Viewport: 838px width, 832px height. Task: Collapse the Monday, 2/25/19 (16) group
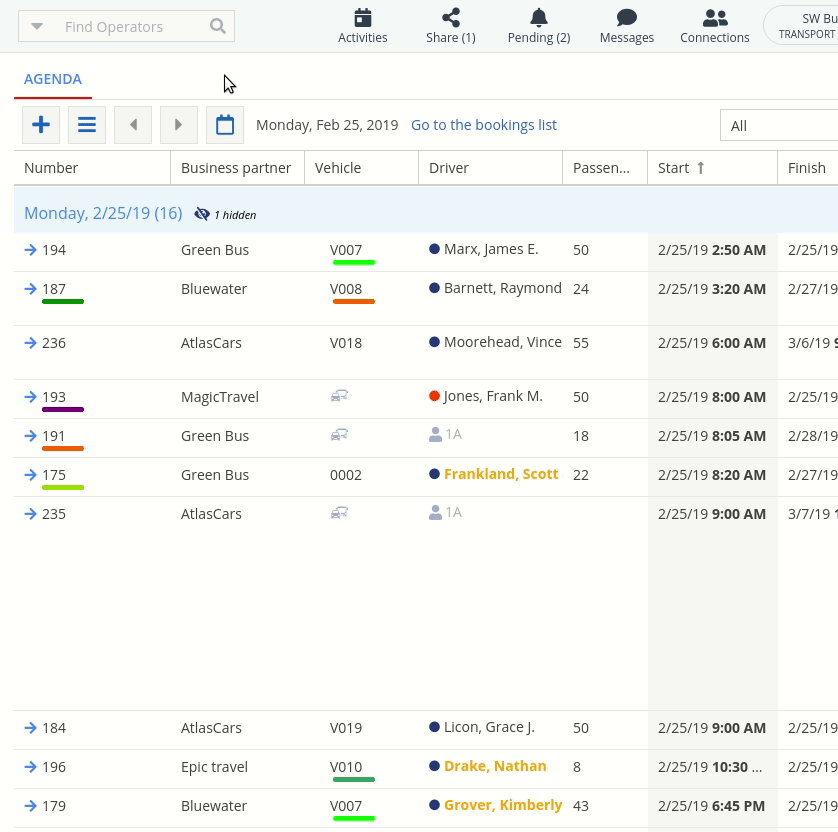click(x=103, y=213)
